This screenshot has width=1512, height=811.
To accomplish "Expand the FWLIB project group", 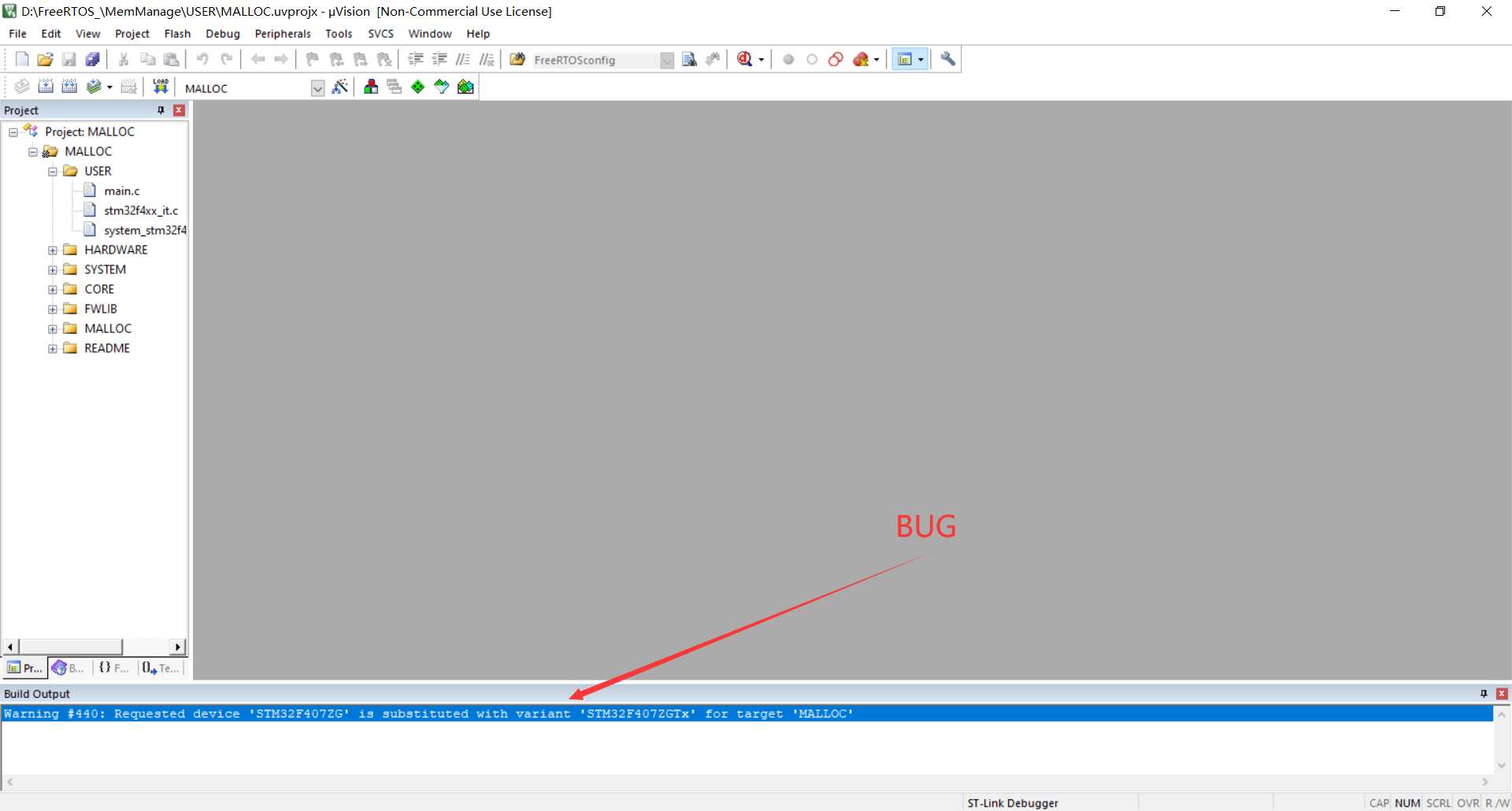I will click(x=53, y=309).
